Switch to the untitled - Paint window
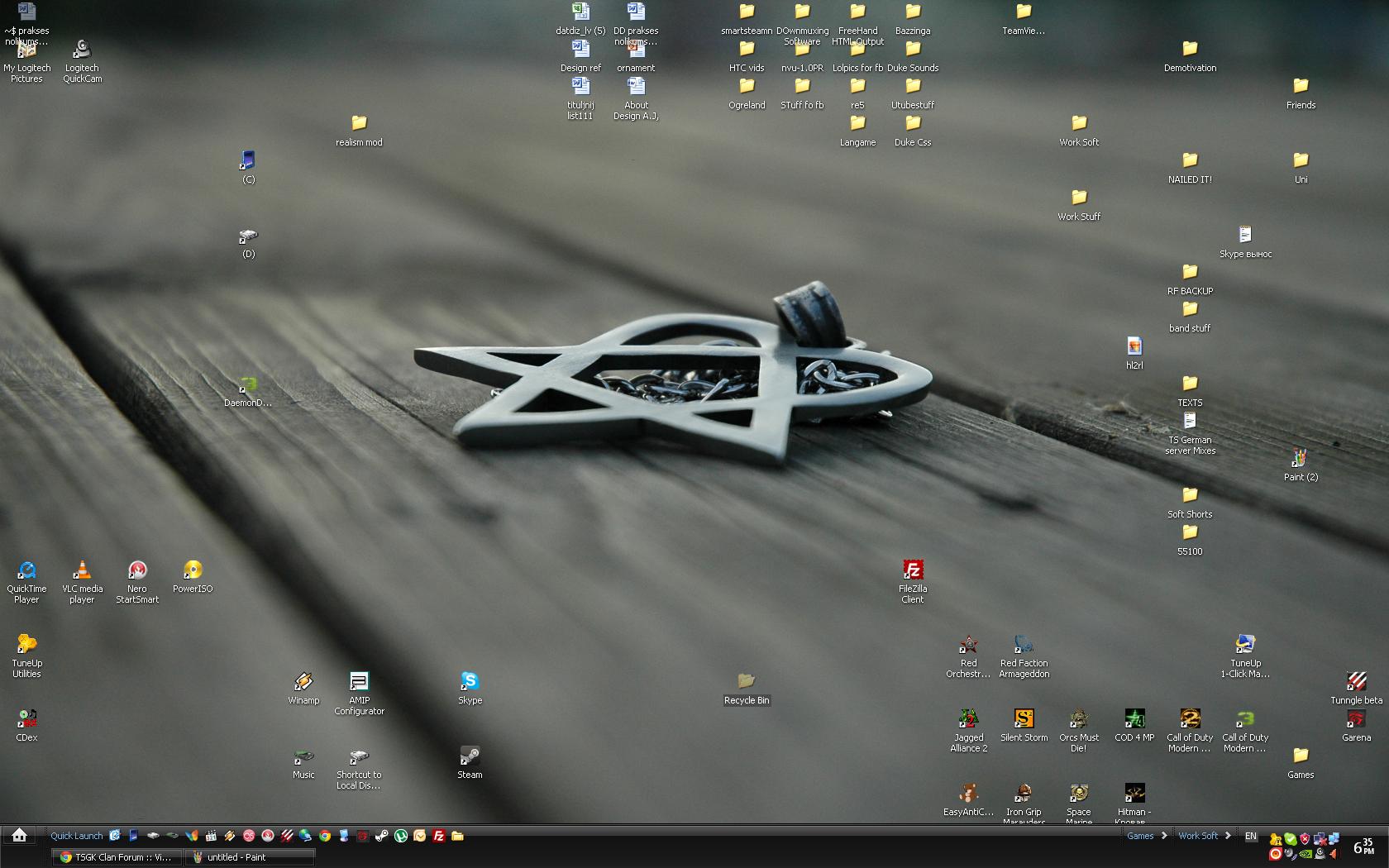Screen dimensions: 1389x868 (x=251, y=857)
